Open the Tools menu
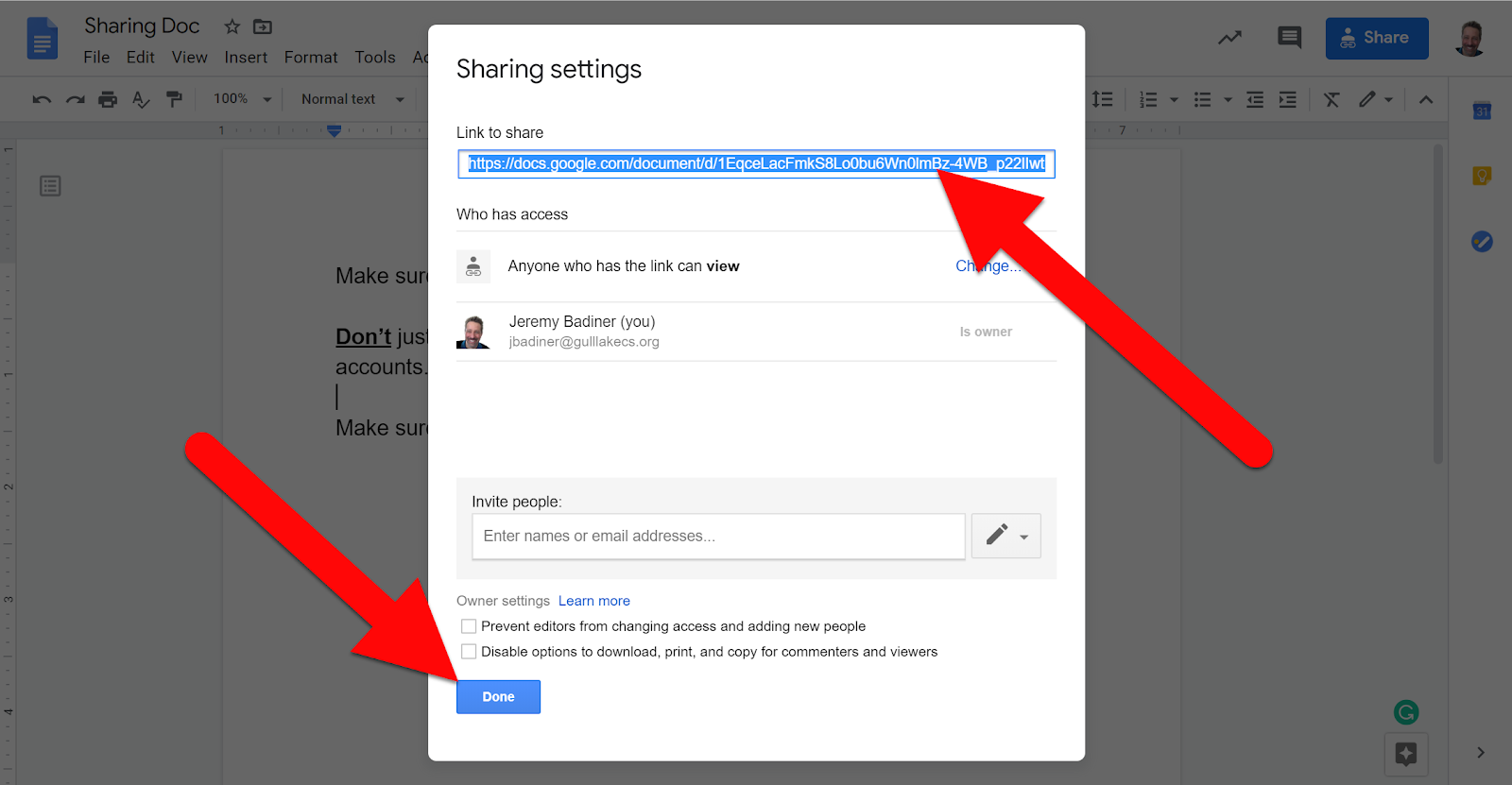The height and width of the screenshot is (785, 1512). 375,58
